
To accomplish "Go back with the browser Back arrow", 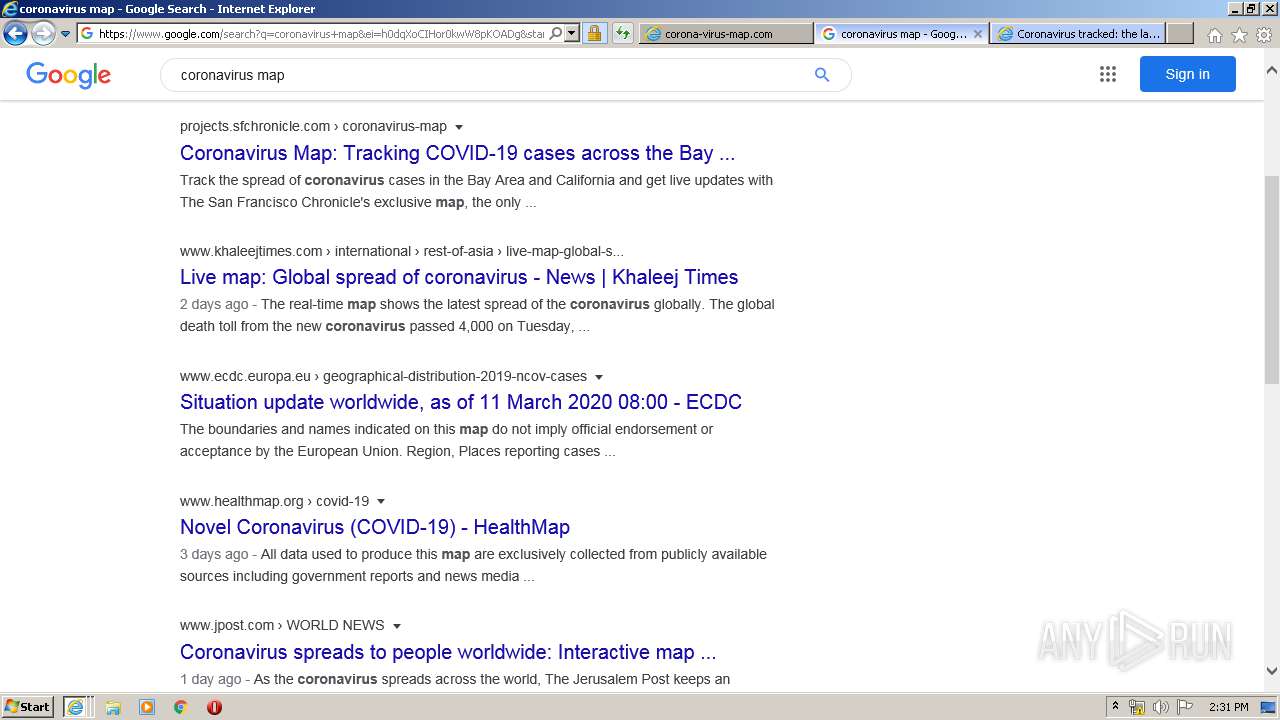I will pos(15,33).
